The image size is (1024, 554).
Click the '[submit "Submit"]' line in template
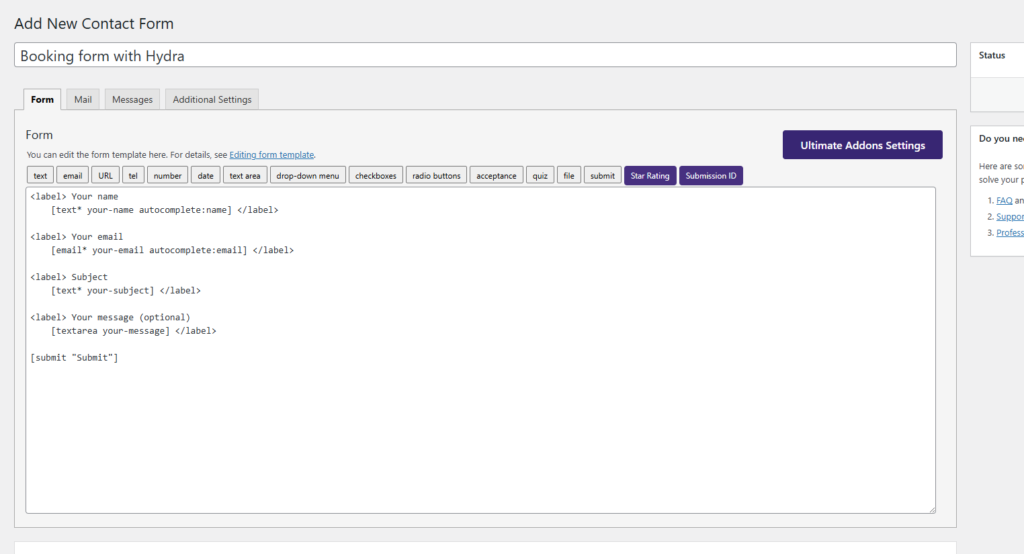click(74, 357)
